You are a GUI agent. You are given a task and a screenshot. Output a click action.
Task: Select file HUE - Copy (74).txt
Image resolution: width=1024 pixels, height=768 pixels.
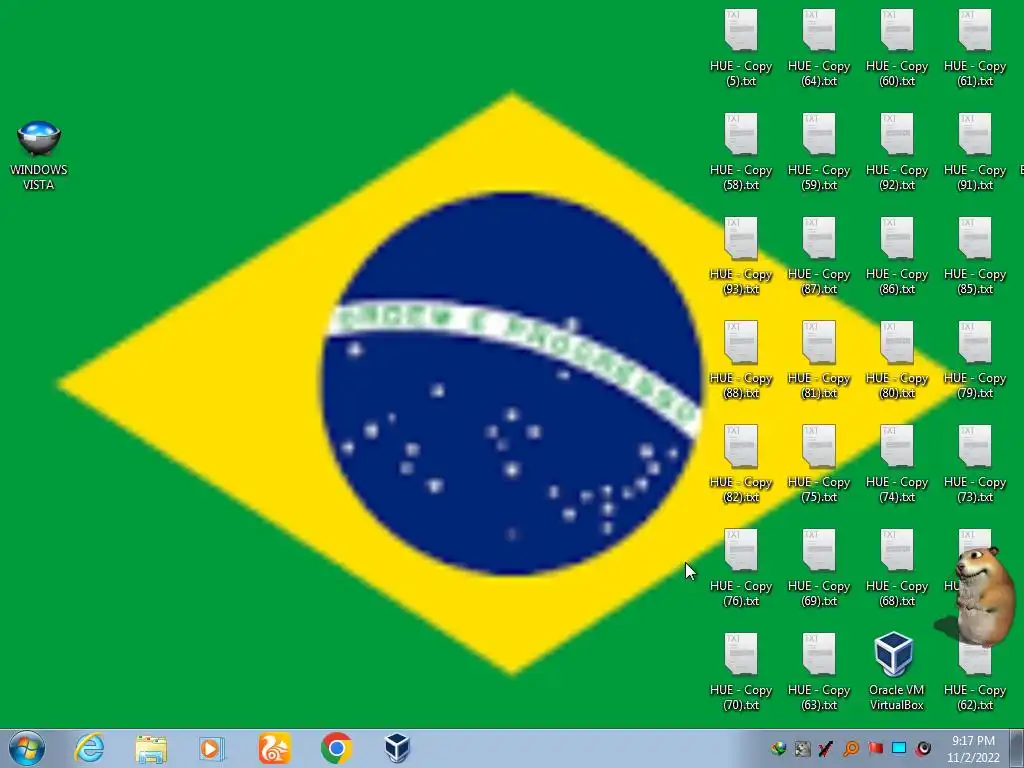click(897, 464)
